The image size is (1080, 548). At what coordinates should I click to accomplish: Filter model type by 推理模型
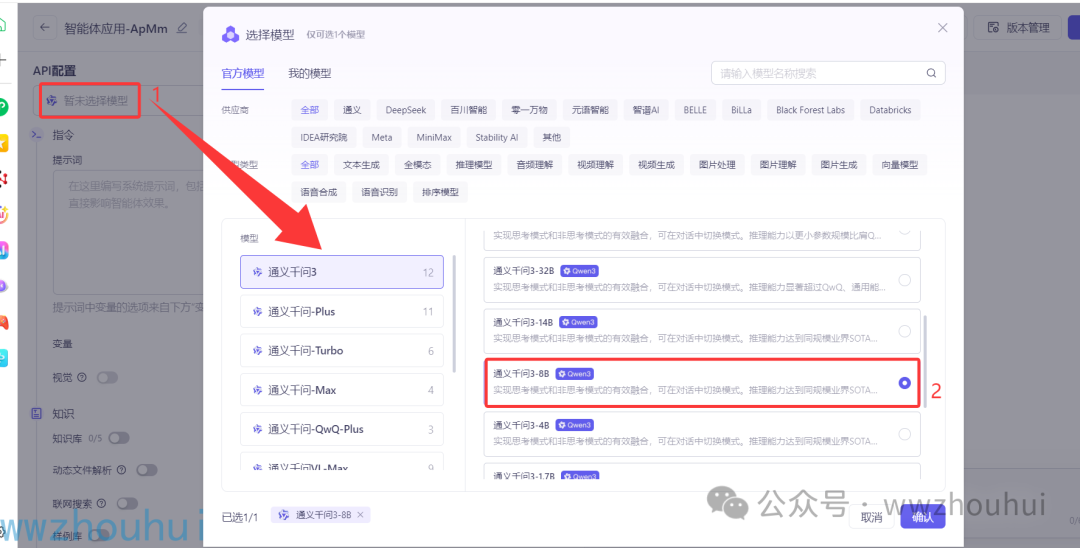(474, 165)
